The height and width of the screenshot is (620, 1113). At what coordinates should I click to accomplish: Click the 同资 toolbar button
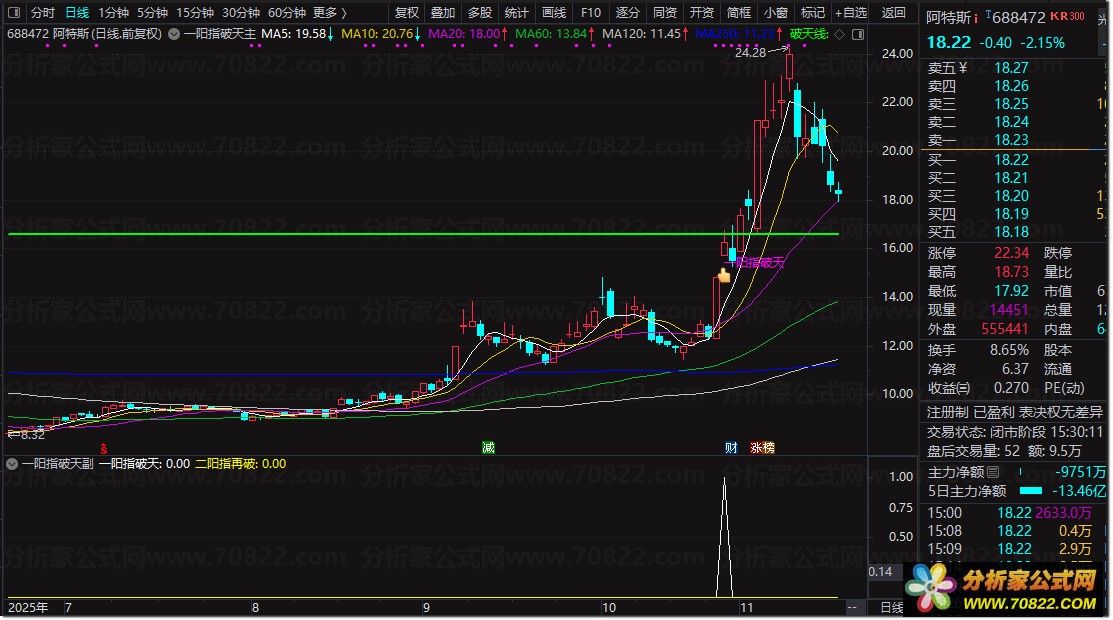[665, 12]
